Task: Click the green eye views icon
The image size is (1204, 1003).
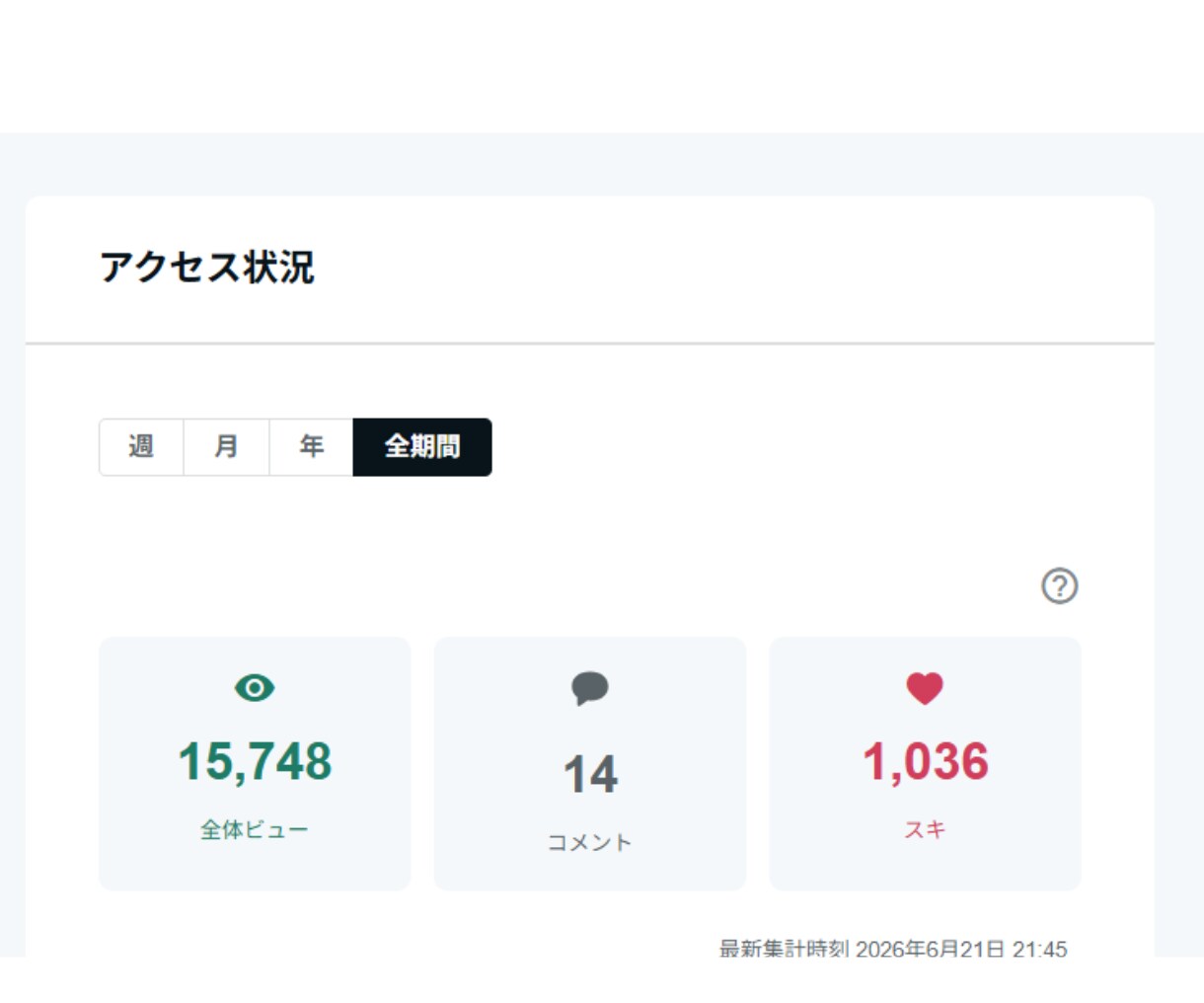Action: (255, 687)
